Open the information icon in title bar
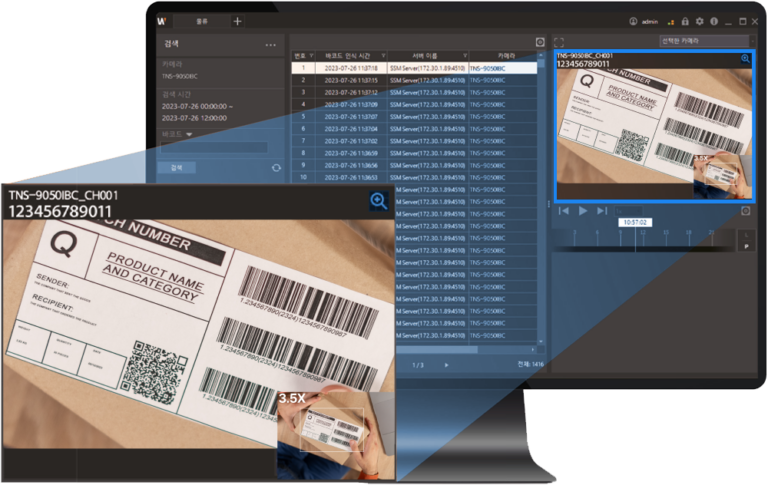 [x=714, y=22]
